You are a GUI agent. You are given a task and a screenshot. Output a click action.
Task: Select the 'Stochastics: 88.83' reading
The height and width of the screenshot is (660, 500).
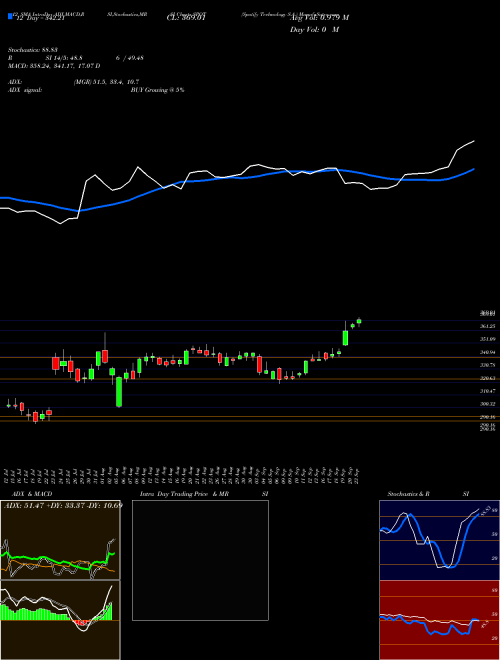(33, 50)
